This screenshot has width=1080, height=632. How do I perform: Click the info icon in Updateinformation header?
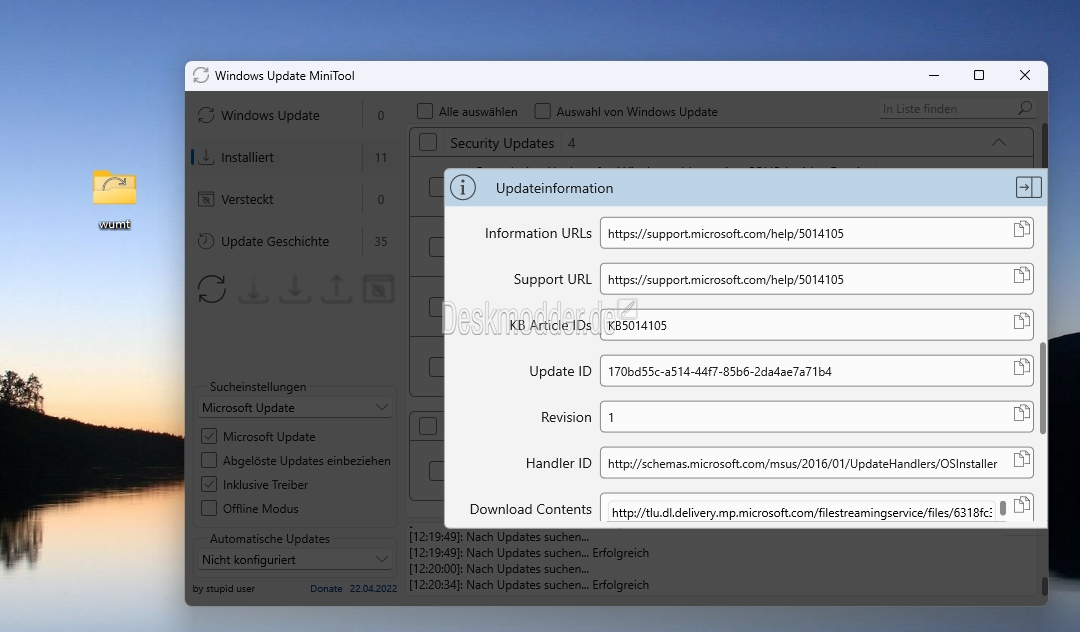[x=463, y=187]
